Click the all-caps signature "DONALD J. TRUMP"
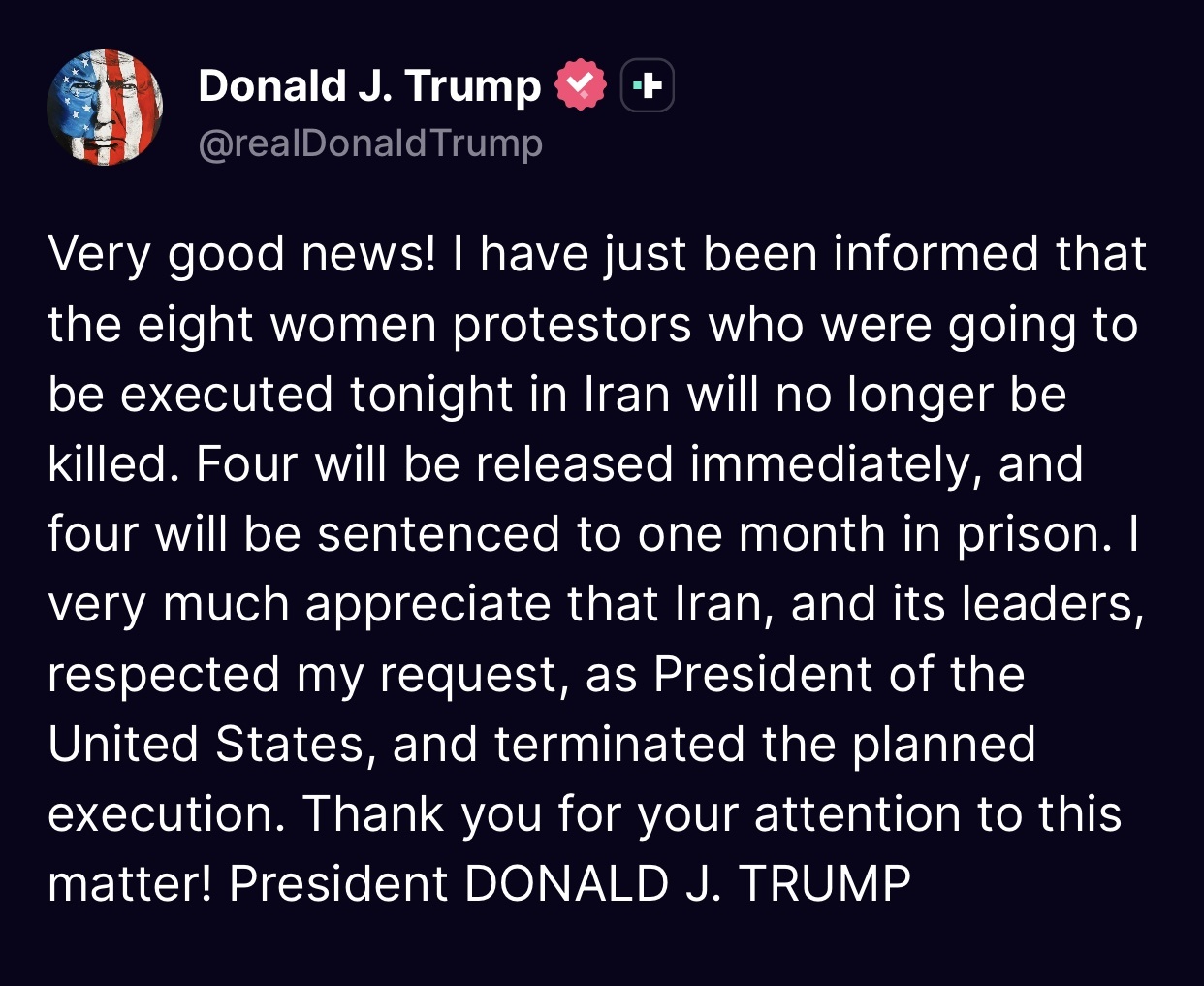 pos(687,884)
